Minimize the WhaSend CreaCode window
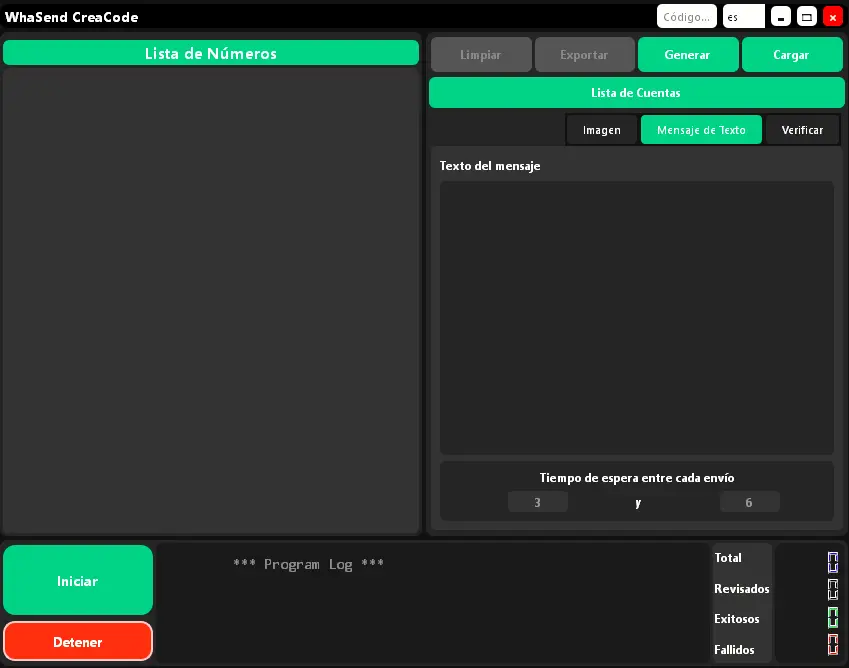Screen dimensions: 849x668 781,16
